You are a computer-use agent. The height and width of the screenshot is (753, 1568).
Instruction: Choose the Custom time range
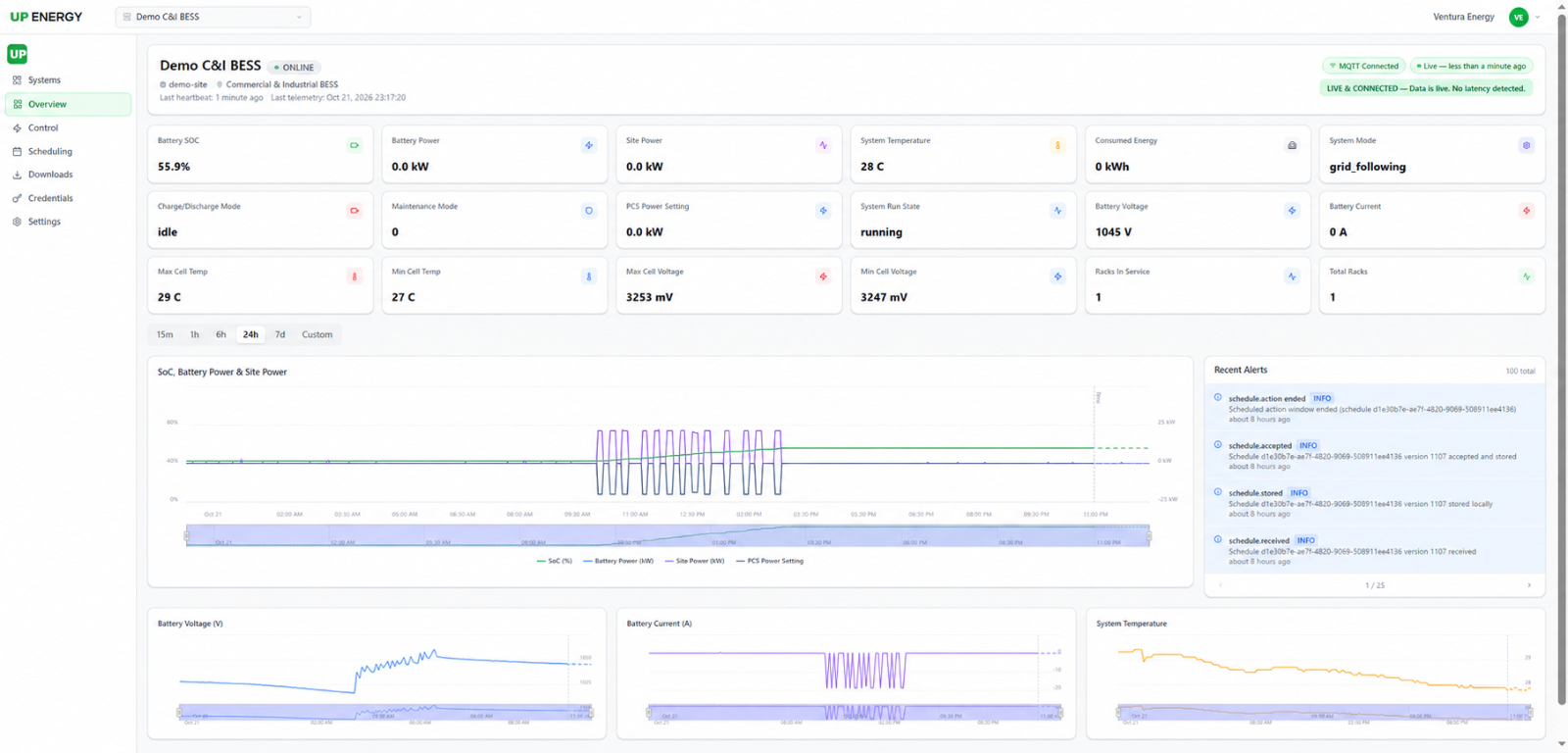click(317, 334)
